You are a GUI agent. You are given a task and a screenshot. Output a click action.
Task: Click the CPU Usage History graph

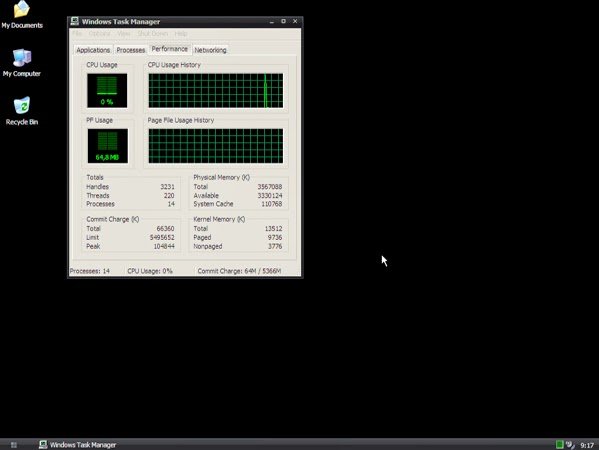[x=216, y=91]
